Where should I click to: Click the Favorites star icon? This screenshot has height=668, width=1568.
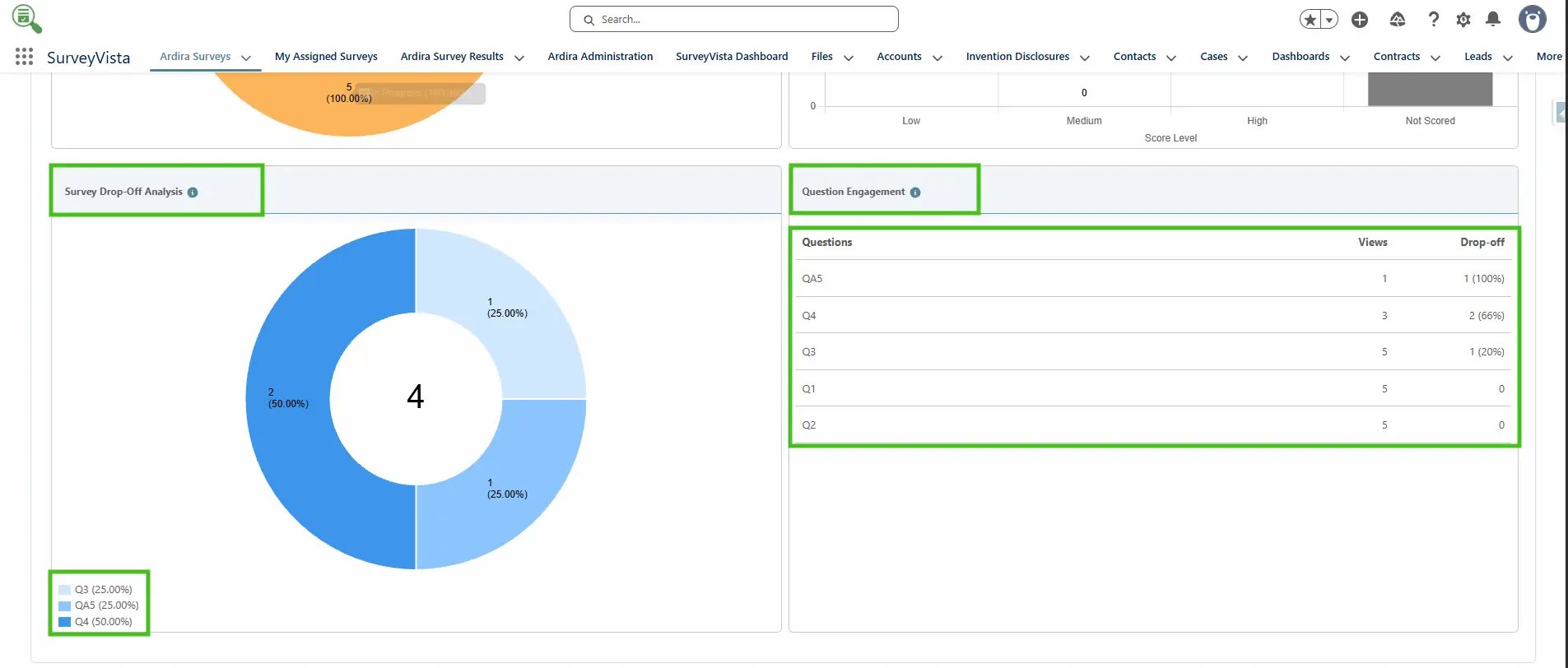tap(1310, 20)
